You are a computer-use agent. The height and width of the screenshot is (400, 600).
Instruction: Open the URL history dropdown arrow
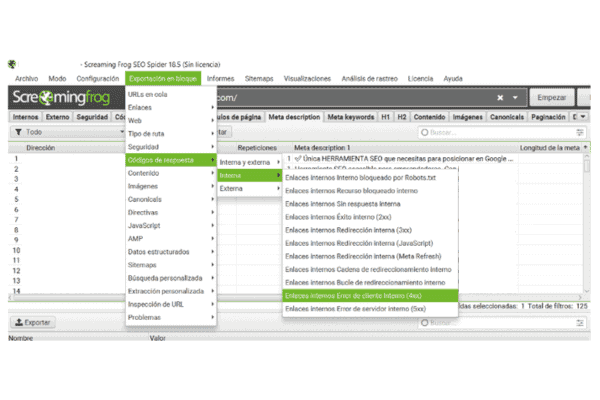[x=515, y=98]
